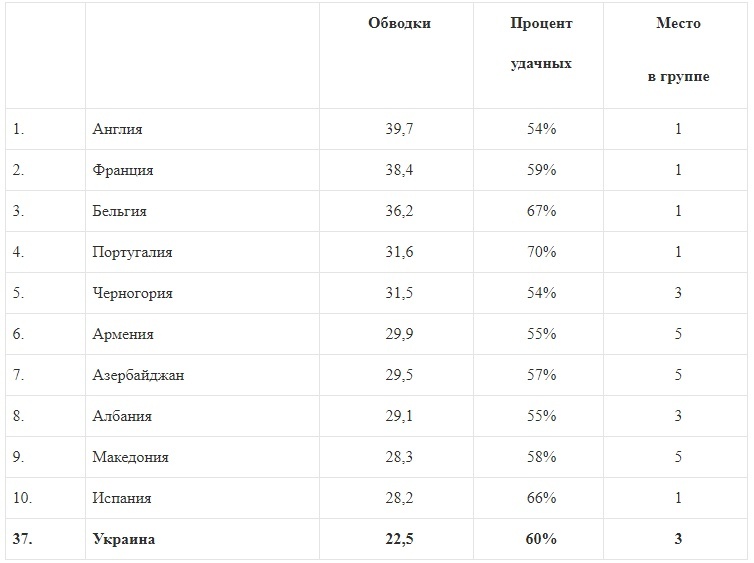Click the Армения row name

coord(122,334)
